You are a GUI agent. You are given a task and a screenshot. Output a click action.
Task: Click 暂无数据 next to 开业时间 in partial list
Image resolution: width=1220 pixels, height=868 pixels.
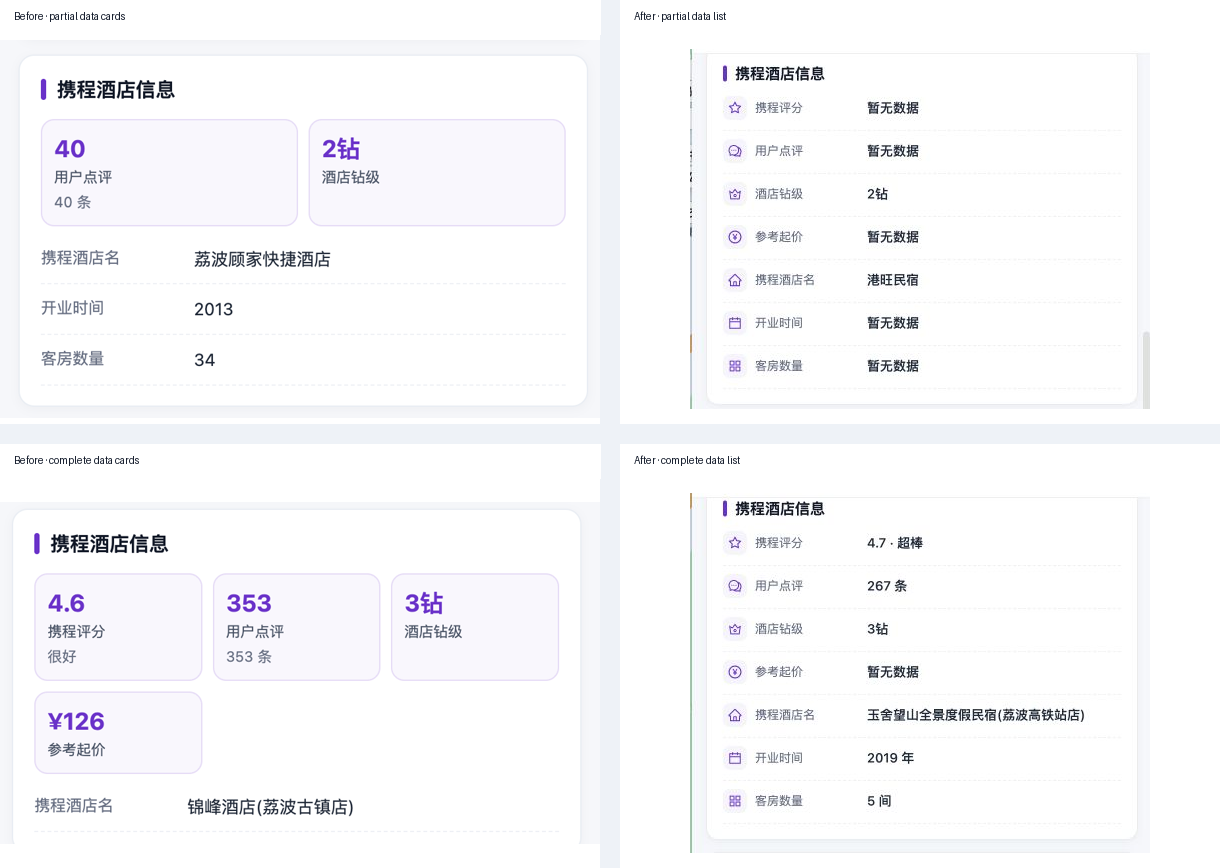click(x=893, y=323)
